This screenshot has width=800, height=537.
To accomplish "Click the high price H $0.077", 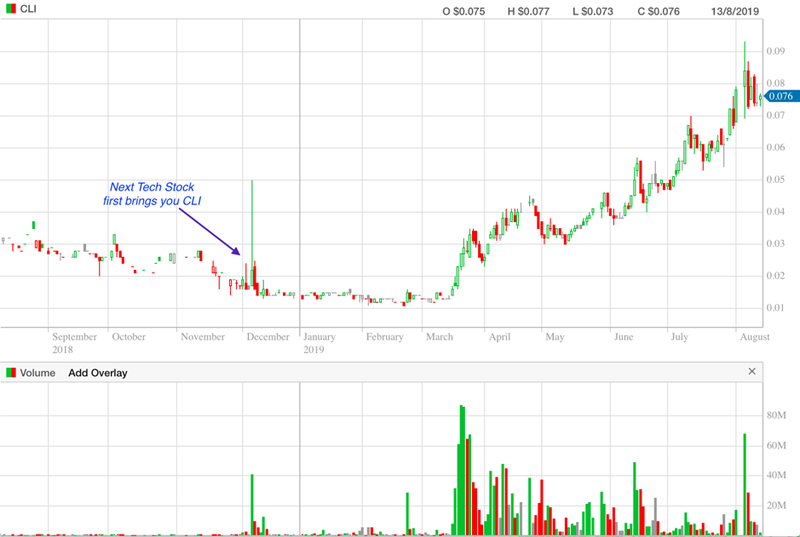I will tap(528, 11).
